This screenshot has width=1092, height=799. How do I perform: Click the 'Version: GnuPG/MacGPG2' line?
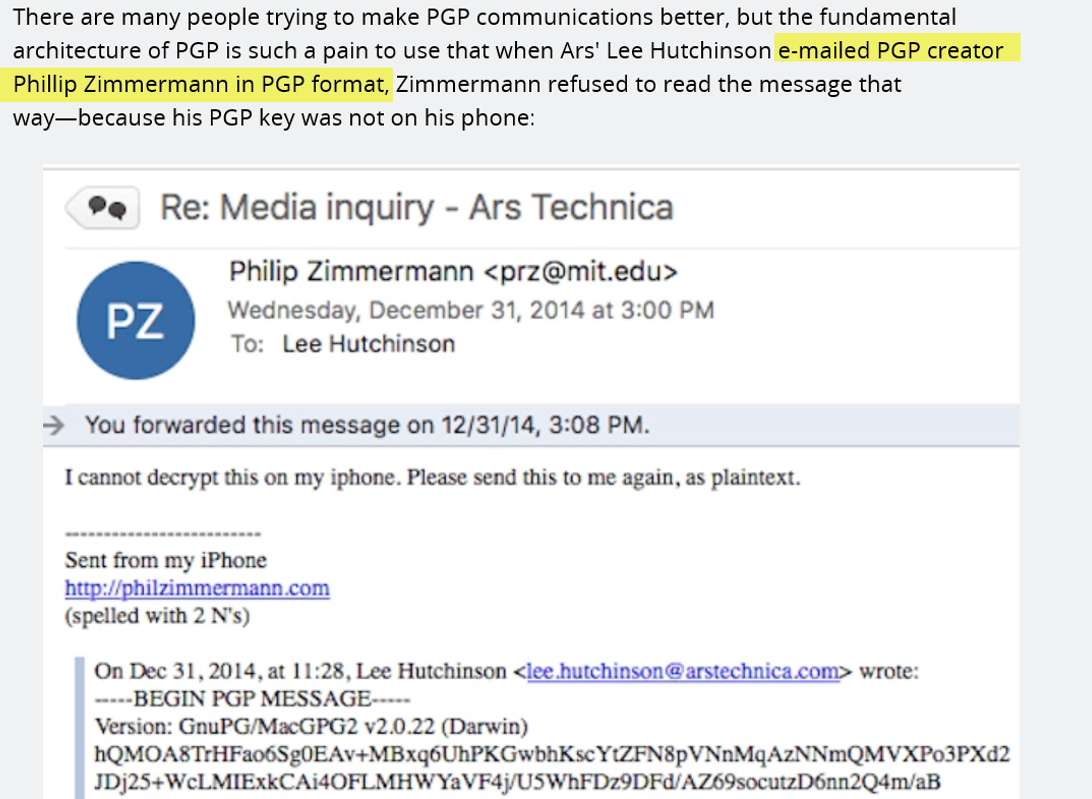pyautogui.click(x=311, y=727)
